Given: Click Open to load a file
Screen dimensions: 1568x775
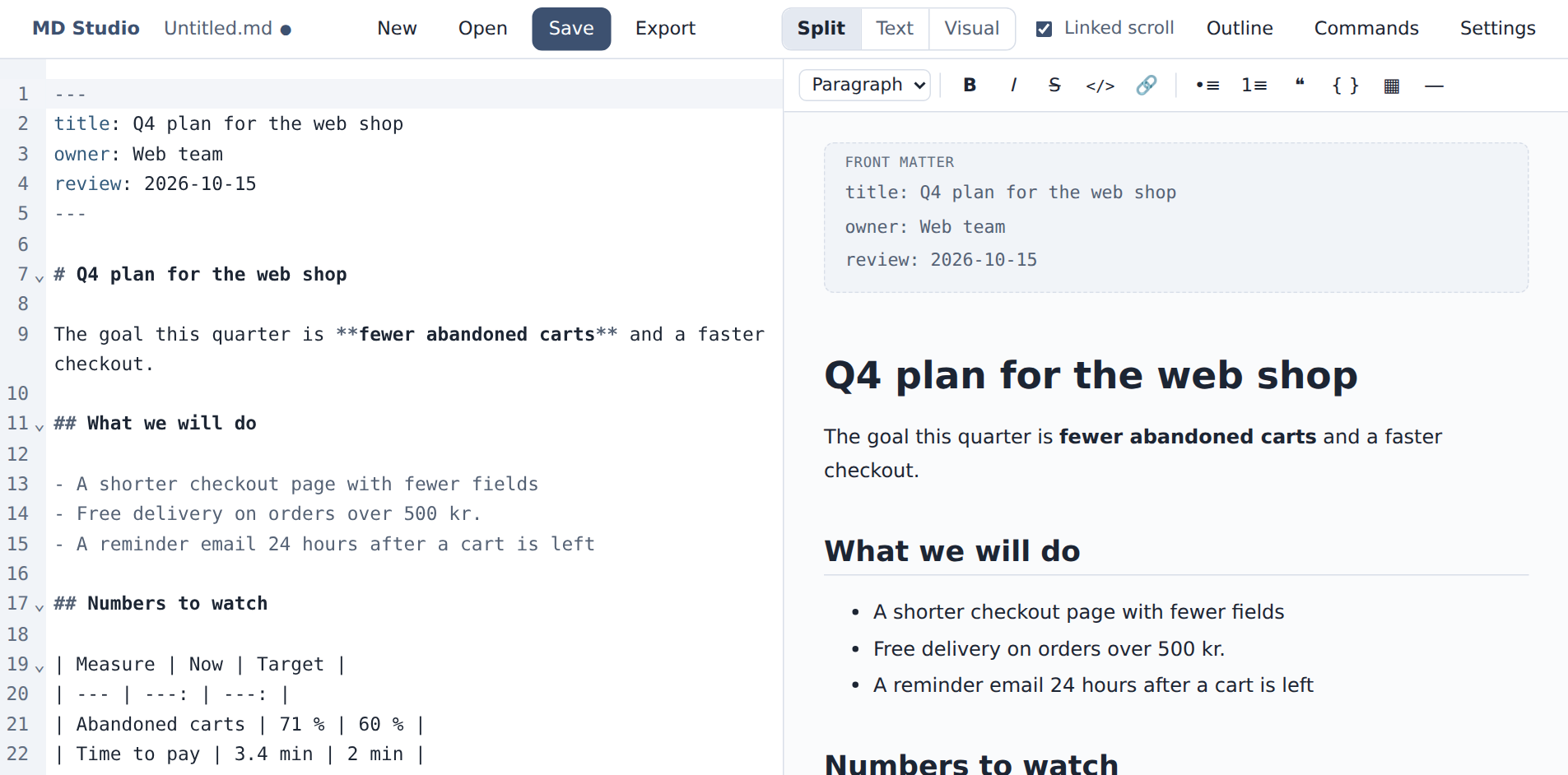Looking at the screenshot, I should (x=482, y=29).
